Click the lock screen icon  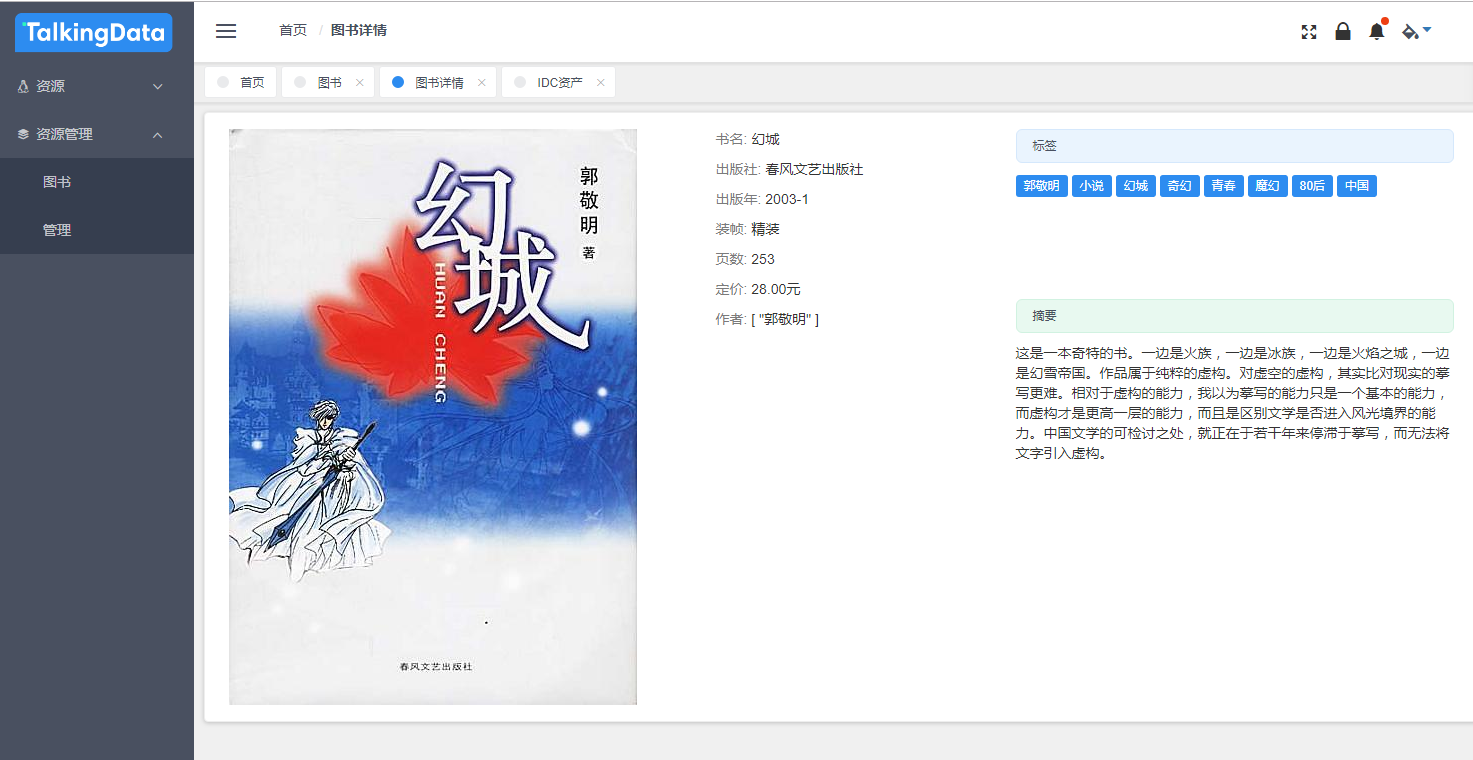point(1343,31)
